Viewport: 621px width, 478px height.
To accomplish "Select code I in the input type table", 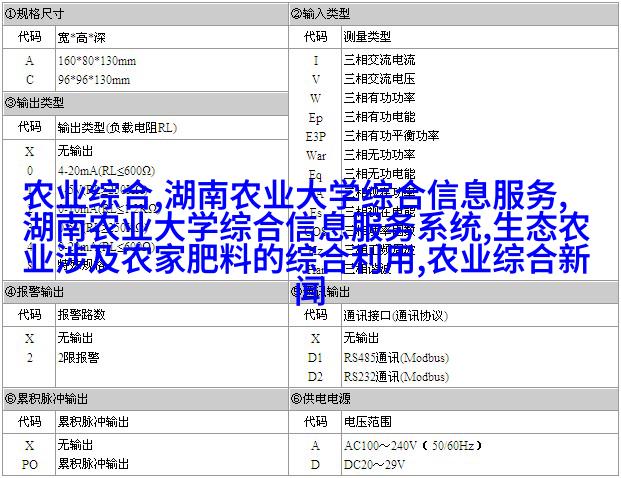I will (x=316, y=61).
